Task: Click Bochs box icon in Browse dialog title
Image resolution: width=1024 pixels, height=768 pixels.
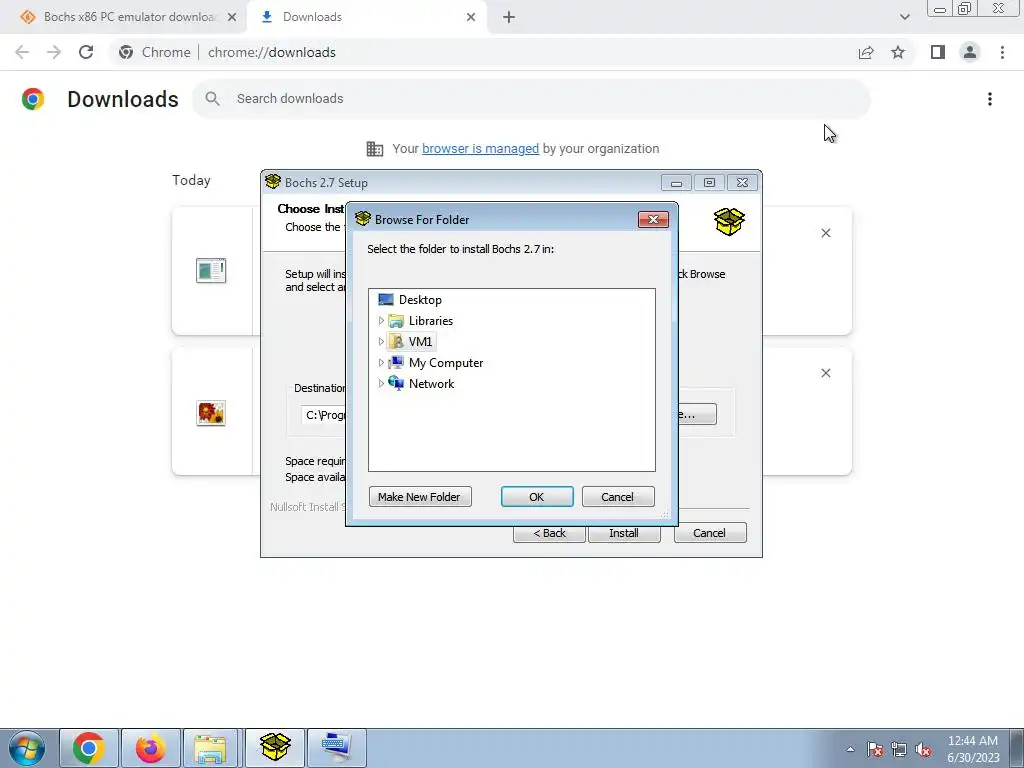Action: (x=362, y=219)
